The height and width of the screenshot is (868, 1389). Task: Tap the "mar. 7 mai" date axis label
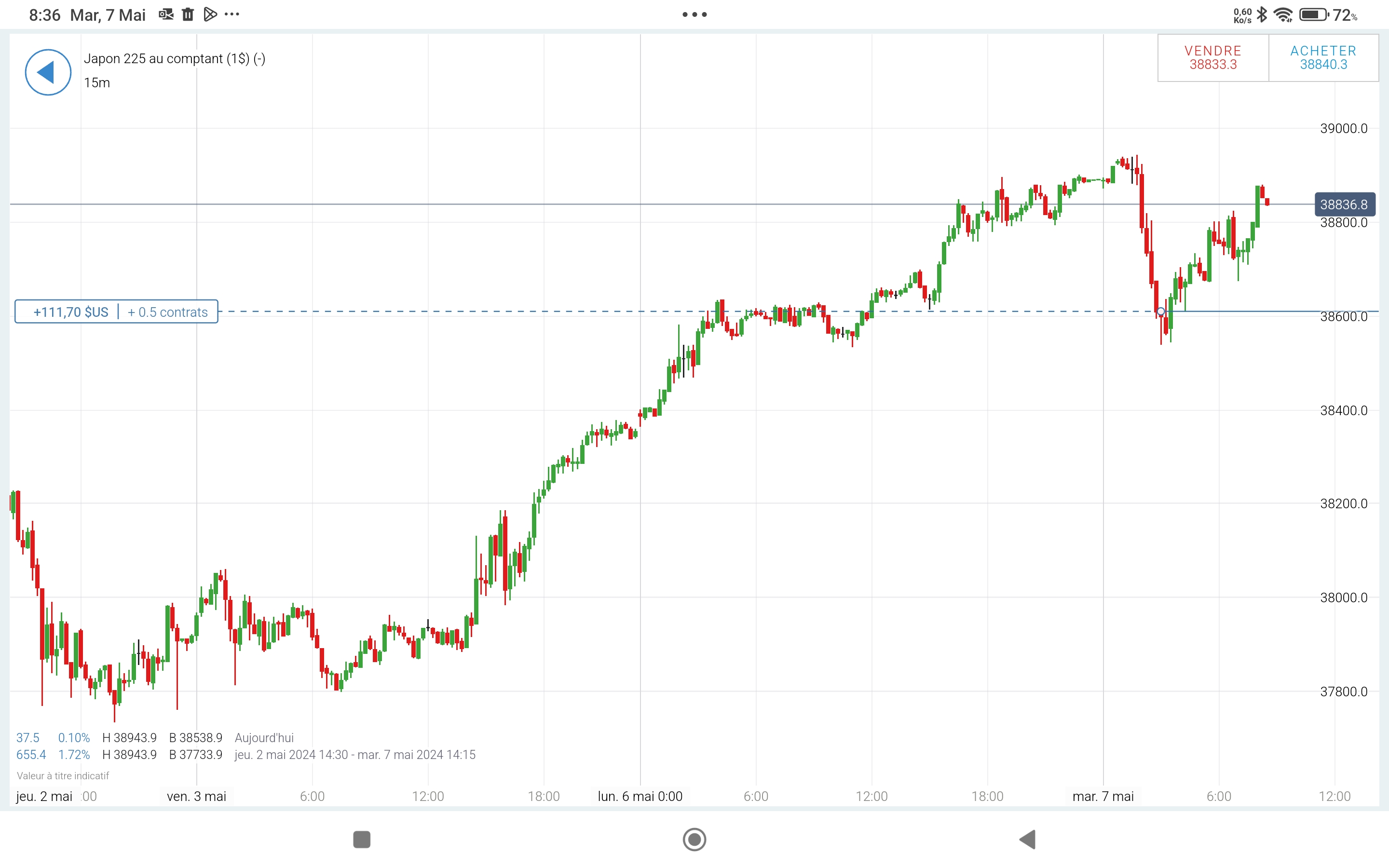pos(1103,796)
